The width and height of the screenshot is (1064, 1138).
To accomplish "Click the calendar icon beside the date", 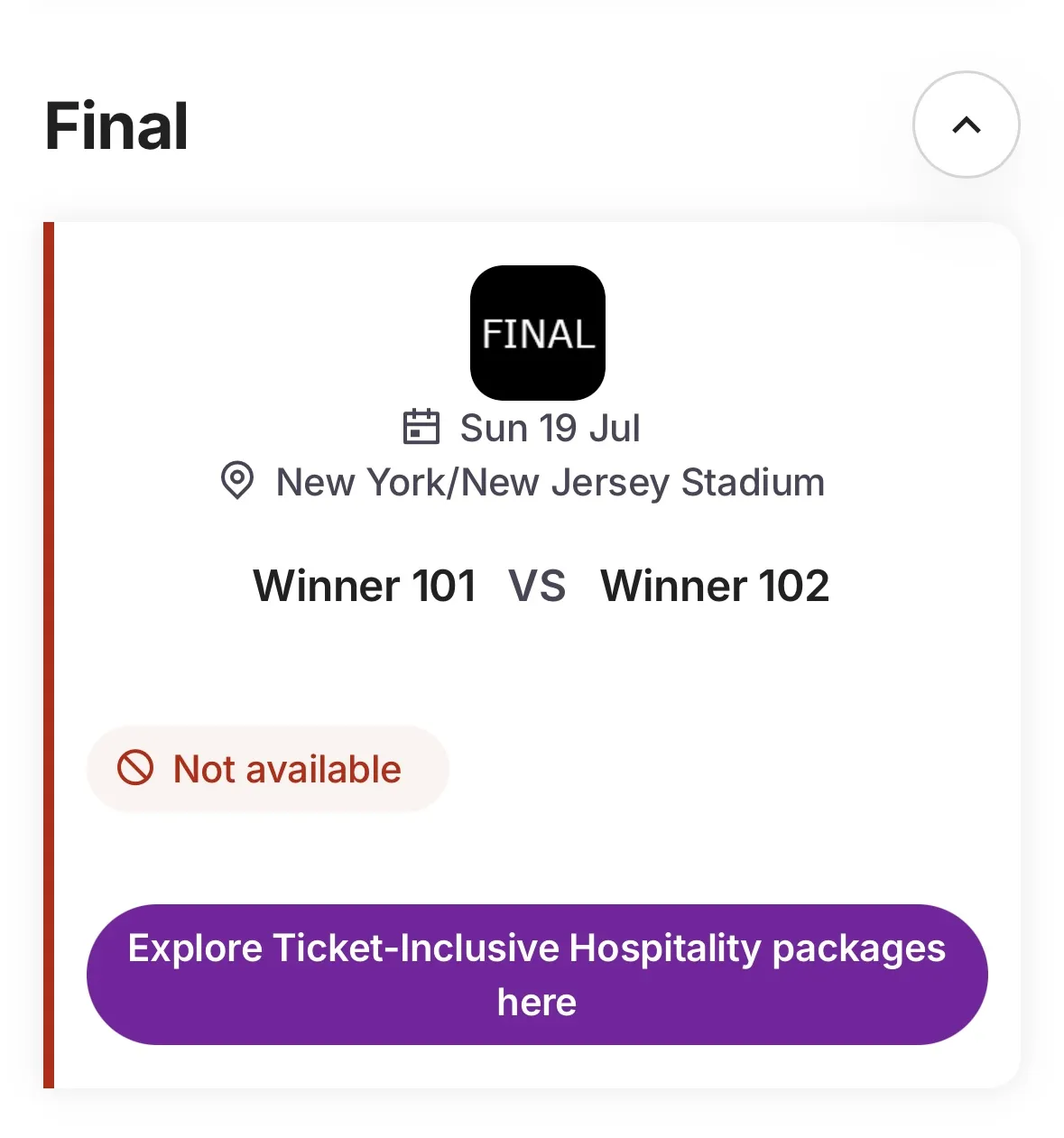I will (421, 427).
